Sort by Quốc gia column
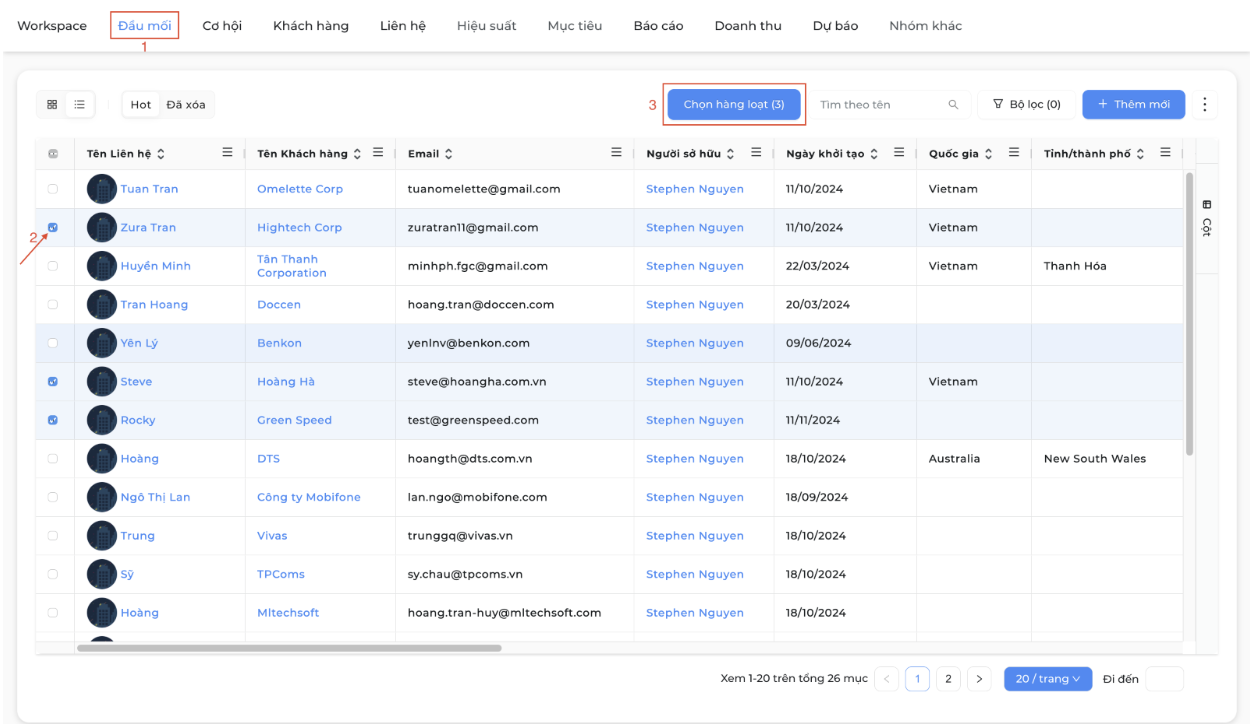This screenshot has height=726, width=1250. coord(989,154)
